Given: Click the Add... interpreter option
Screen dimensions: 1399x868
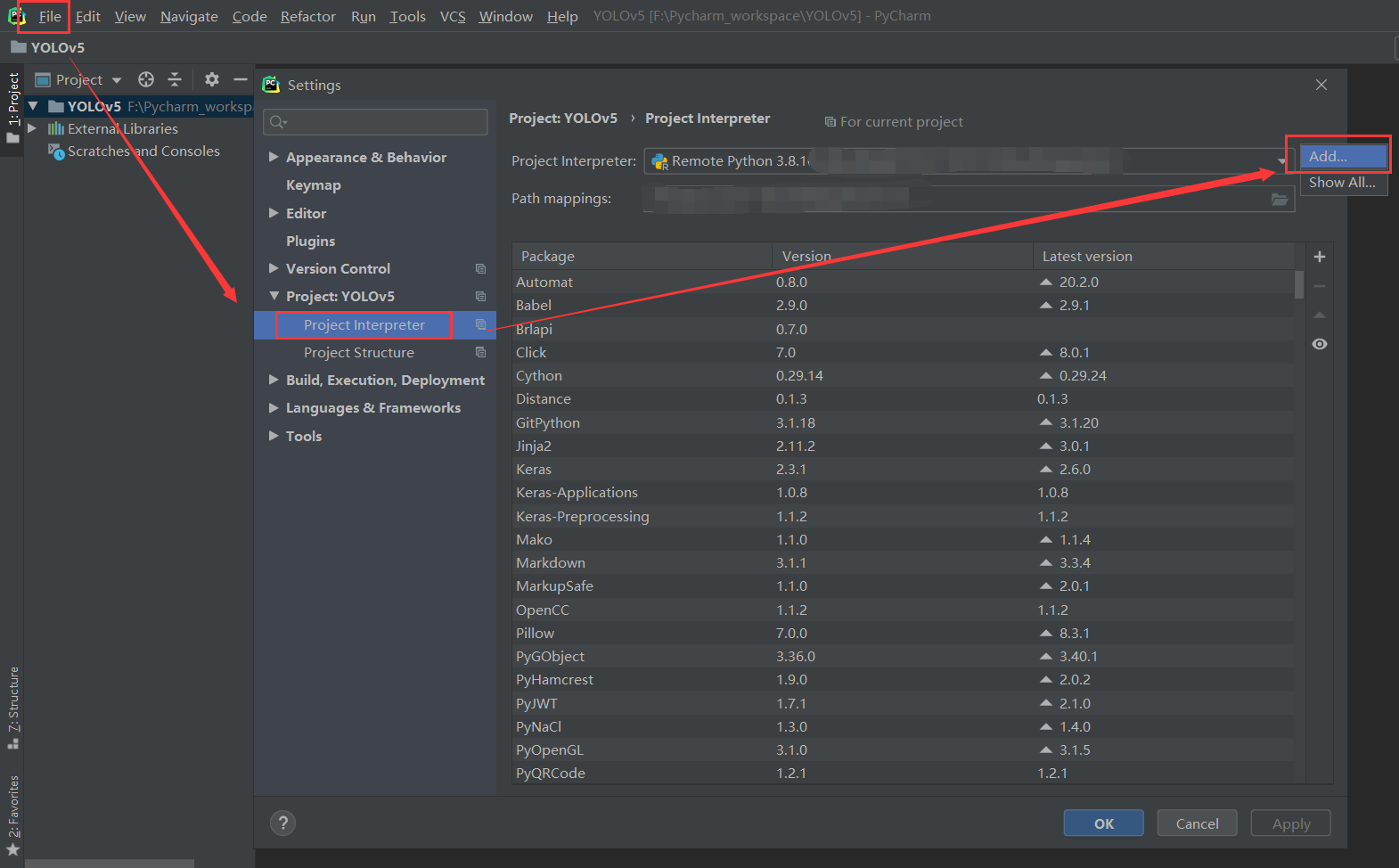Looking at the screenshot, I should [1343, 156].
